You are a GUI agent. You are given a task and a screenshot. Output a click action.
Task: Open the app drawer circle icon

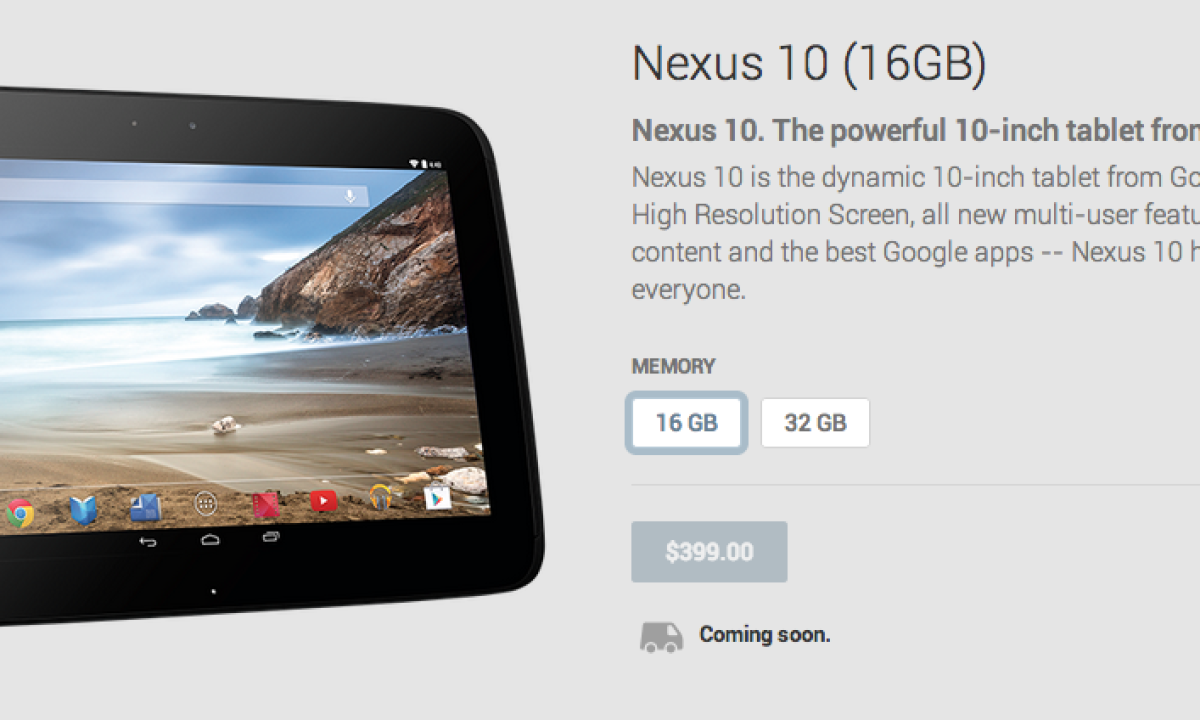click(x=206, y=504)
